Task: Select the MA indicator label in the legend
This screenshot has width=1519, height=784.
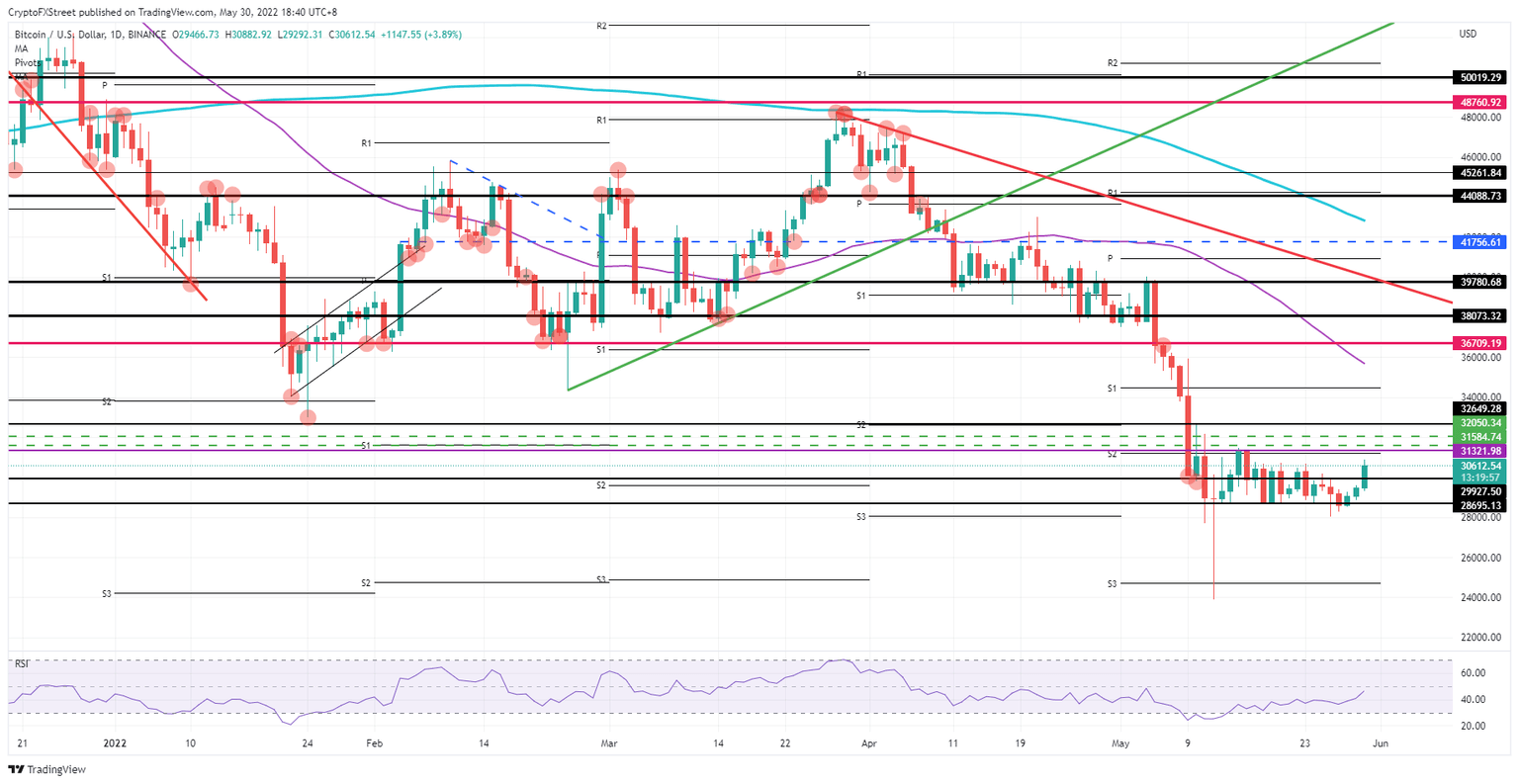Action: (20, 49)
